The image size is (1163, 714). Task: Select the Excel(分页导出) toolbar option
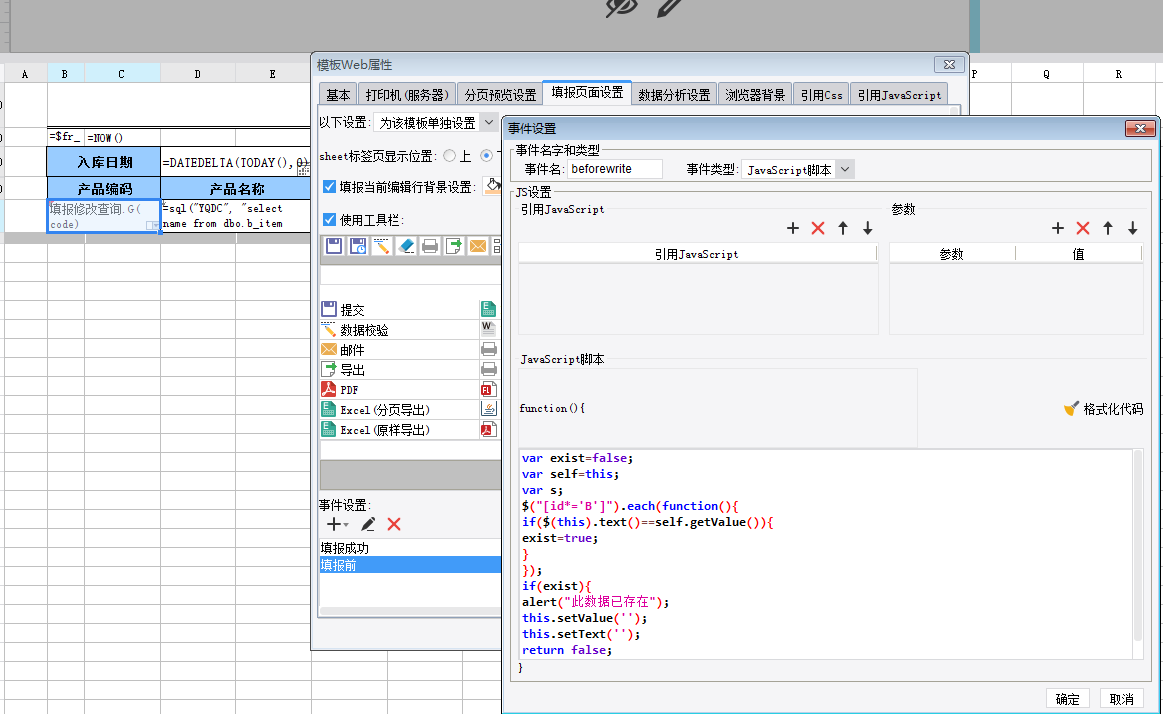point(400,409)
